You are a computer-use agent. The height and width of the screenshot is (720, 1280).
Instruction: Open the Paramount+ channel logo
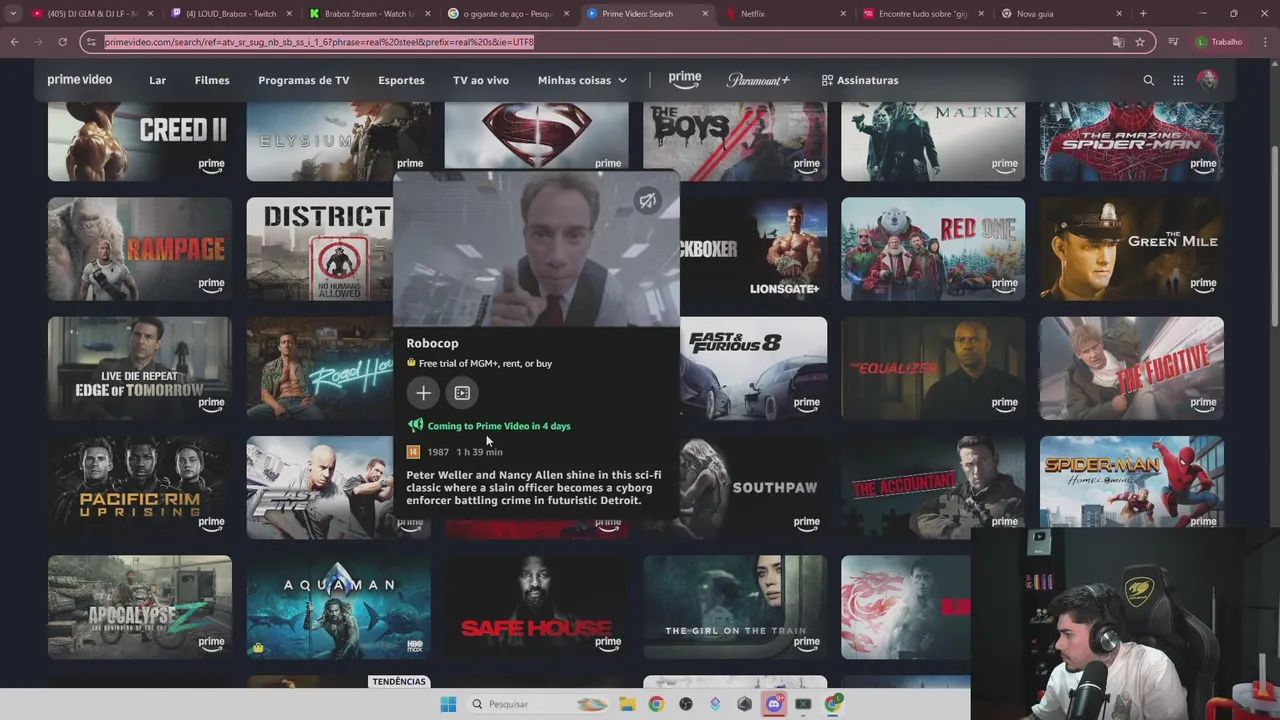click(758, 80)
